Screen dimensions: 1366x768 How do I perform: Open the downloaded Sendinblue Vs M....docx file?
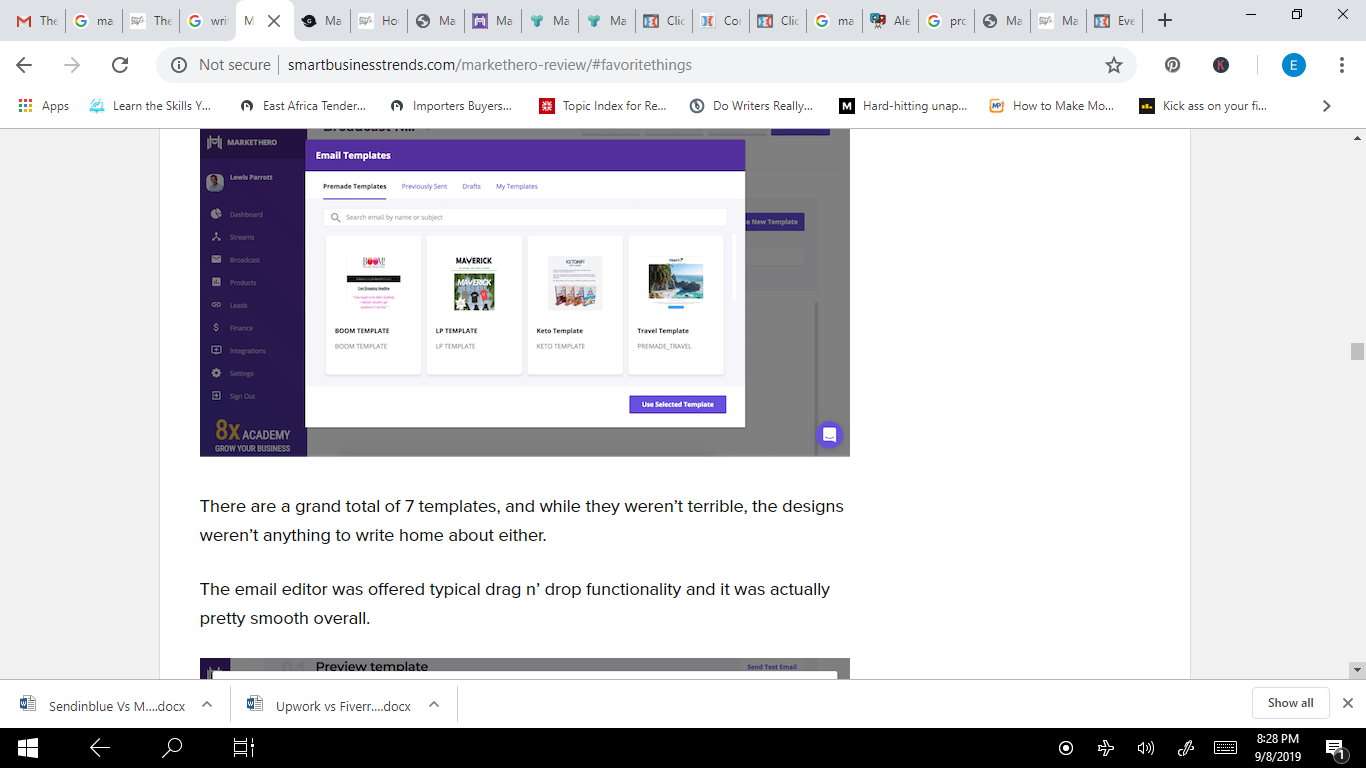(x=103, y=705)
